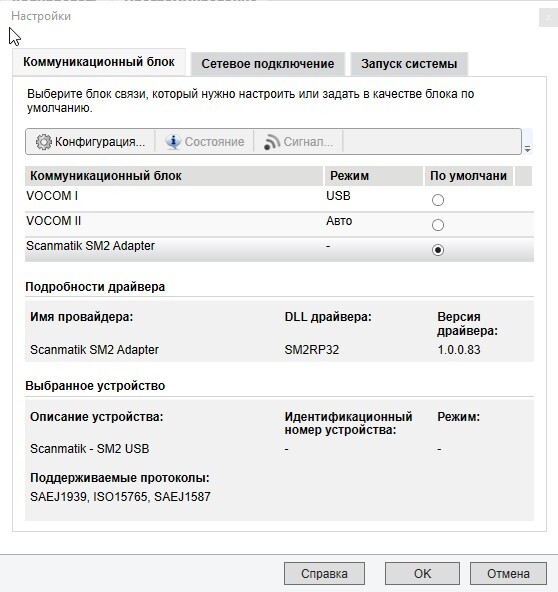Switch to Сетевое подключение tab
The height and width of the screenshot is (592, 558).
point(268,64)
